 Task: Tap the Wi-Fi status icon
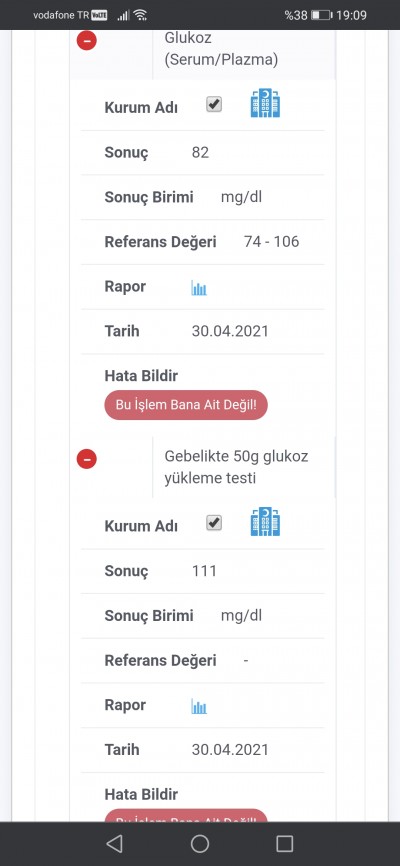tap(140, 15)
